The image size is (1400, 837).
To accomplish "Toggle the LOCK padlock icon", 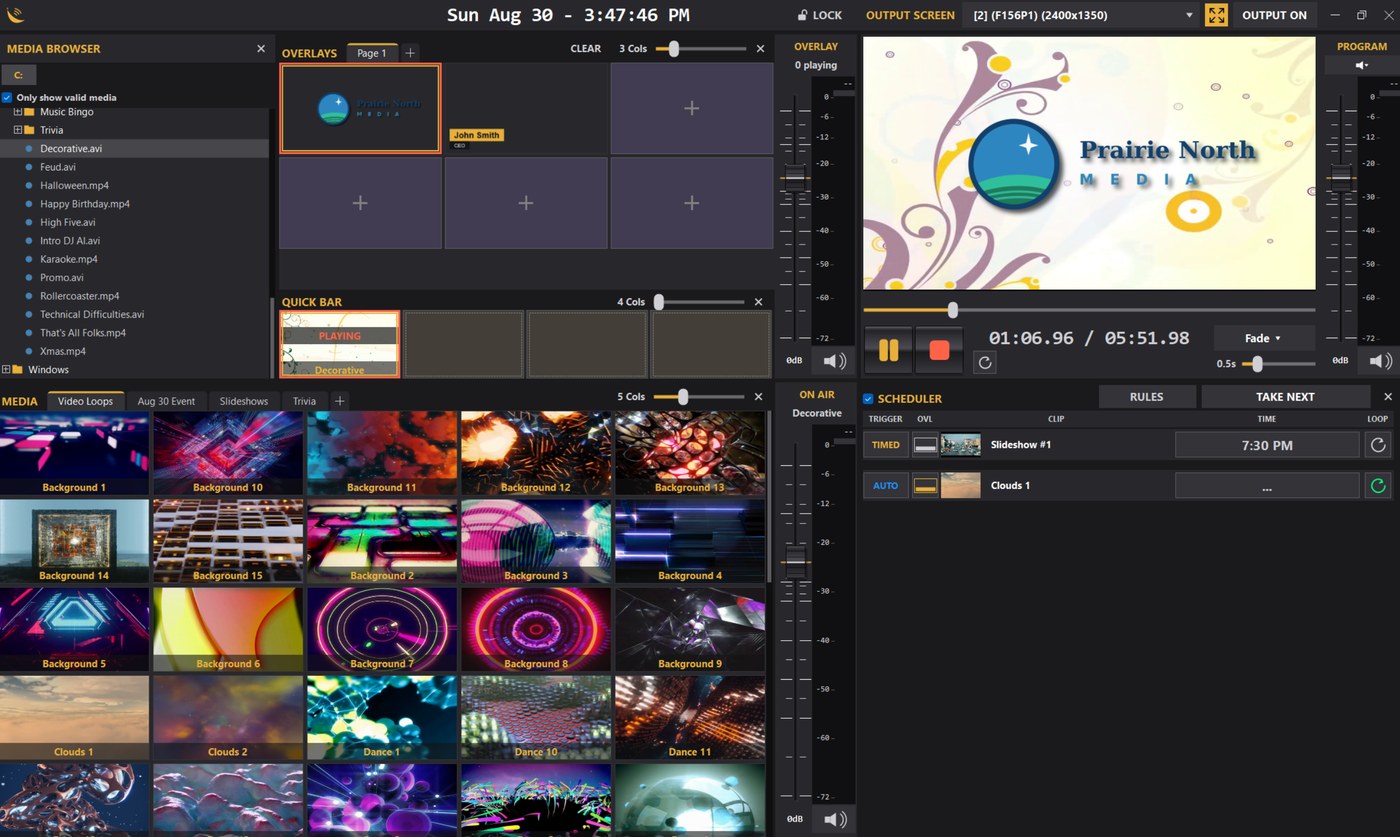I will 802,15.
